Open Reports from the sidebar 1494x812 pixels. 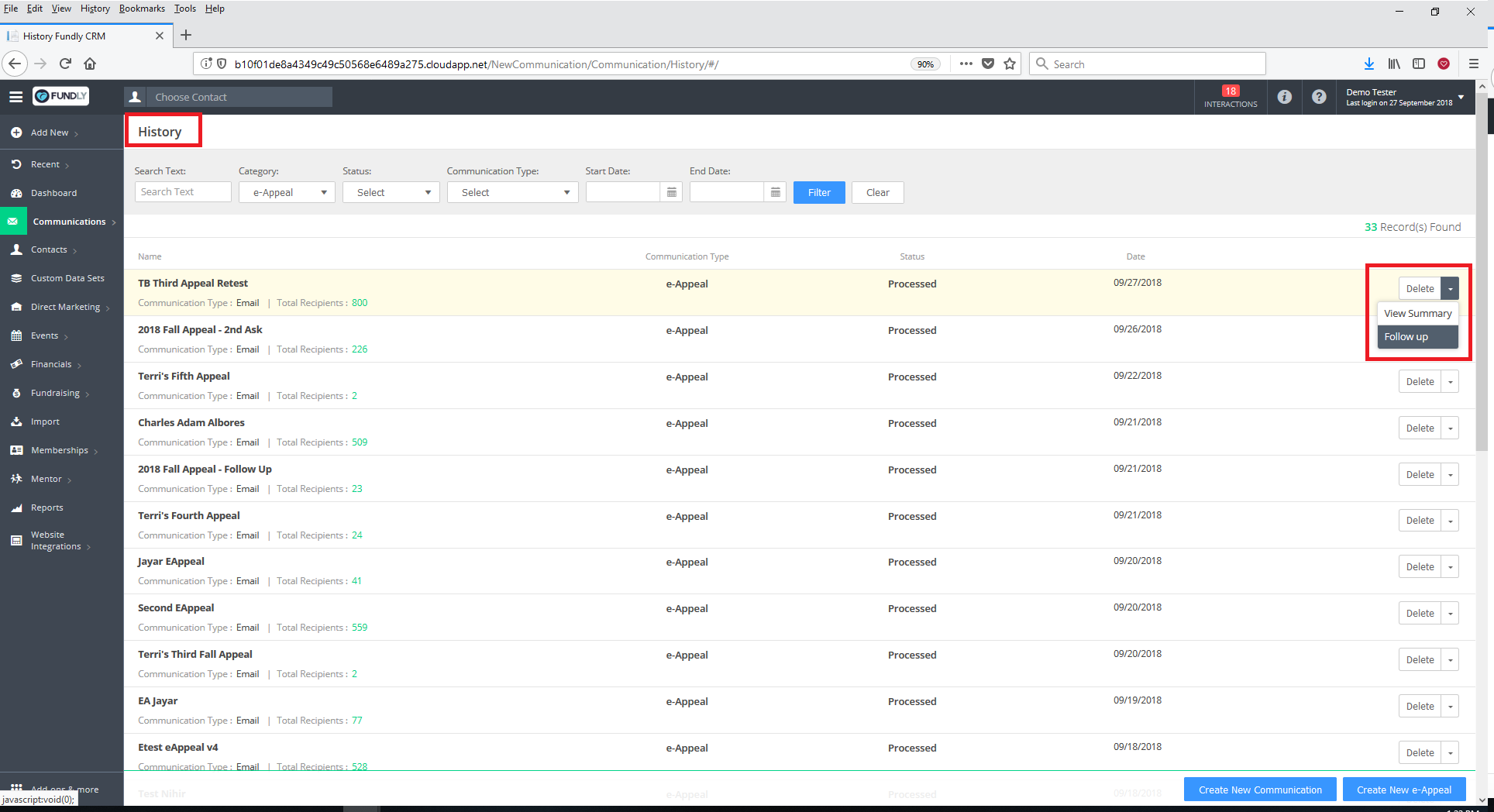click(x=46, y=507)
